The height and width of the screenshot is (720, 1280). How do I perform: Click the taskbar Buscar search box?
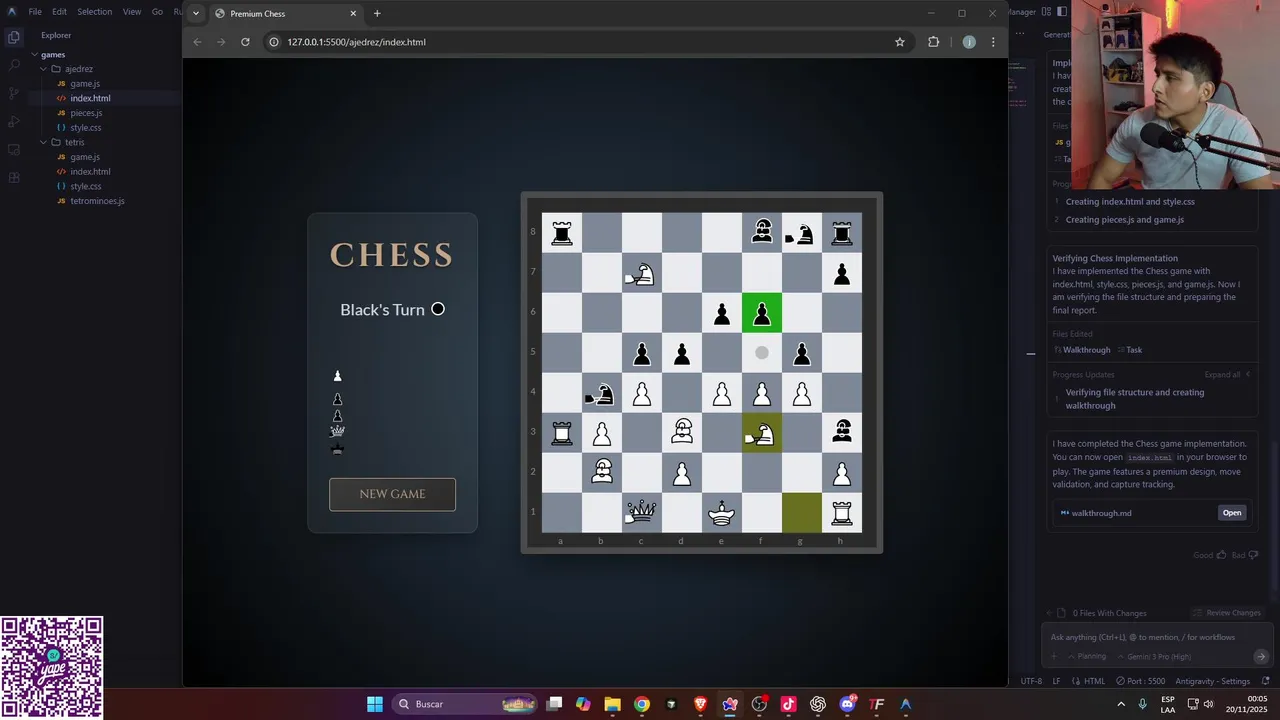pos(467,704)
